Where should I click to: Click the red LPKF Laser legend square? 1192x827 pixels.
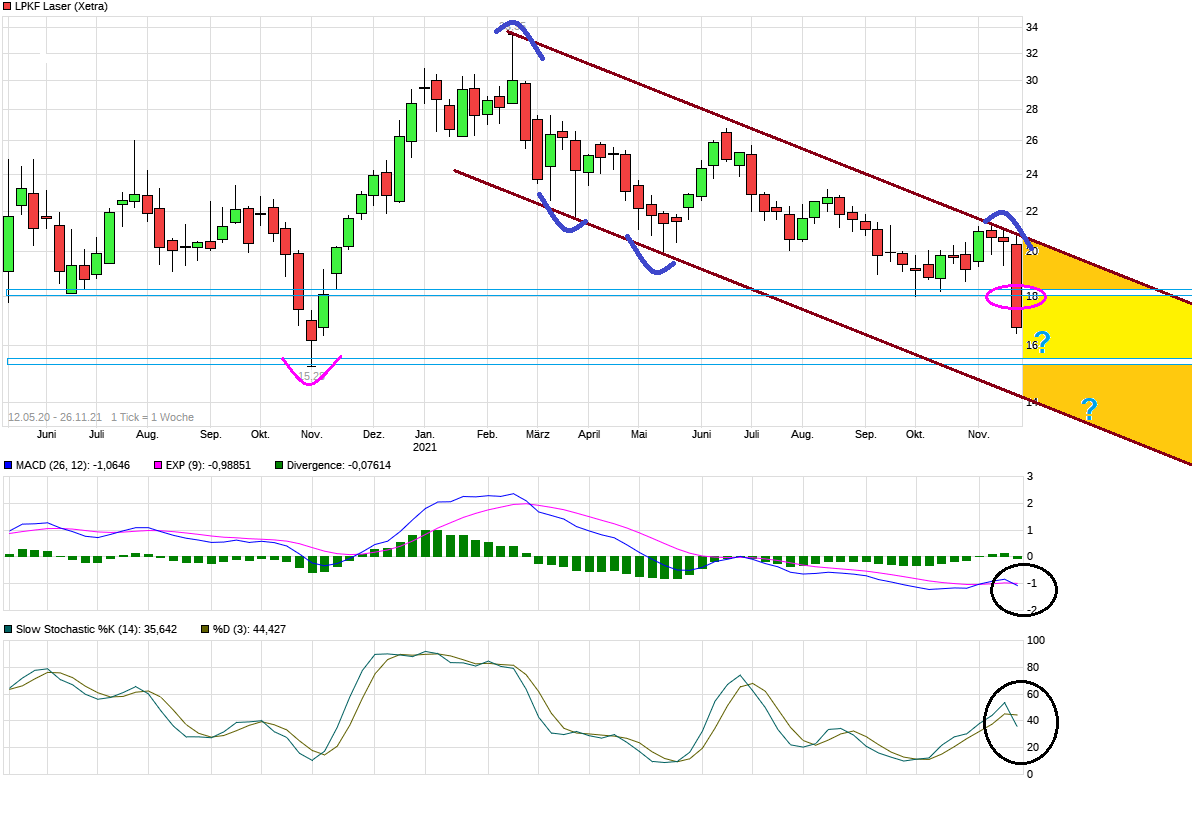(8, 7)
